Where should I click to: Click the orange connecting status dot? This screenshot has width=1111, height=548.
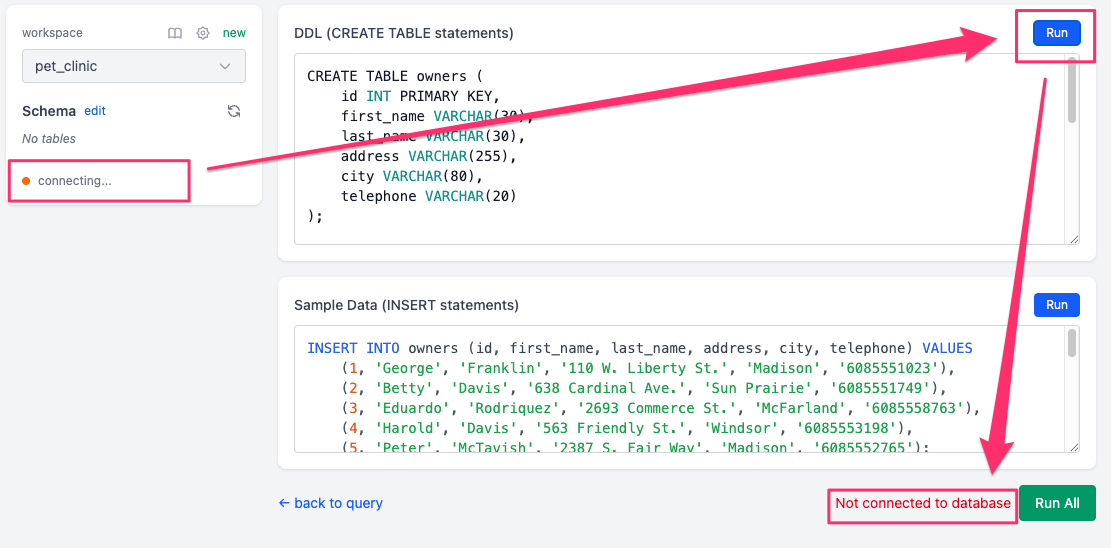[26, 181]
